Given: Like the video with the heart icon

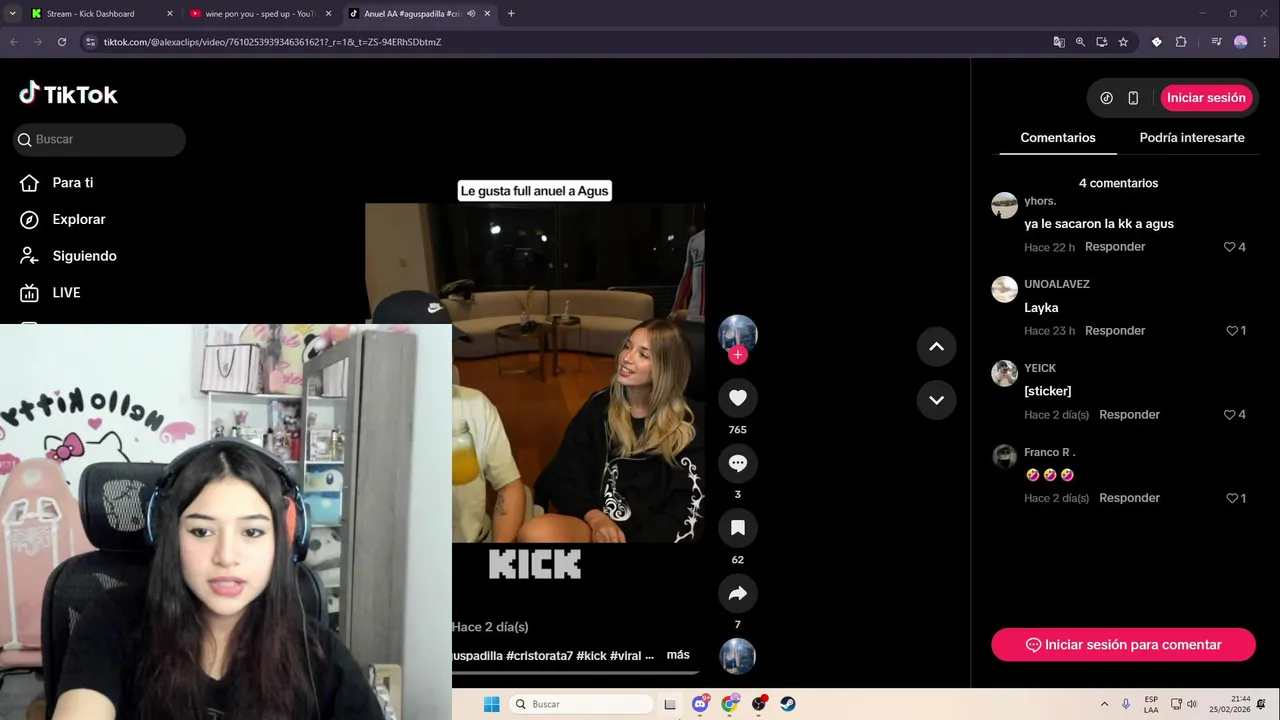Looking at the screenshot, I should 738,398.
